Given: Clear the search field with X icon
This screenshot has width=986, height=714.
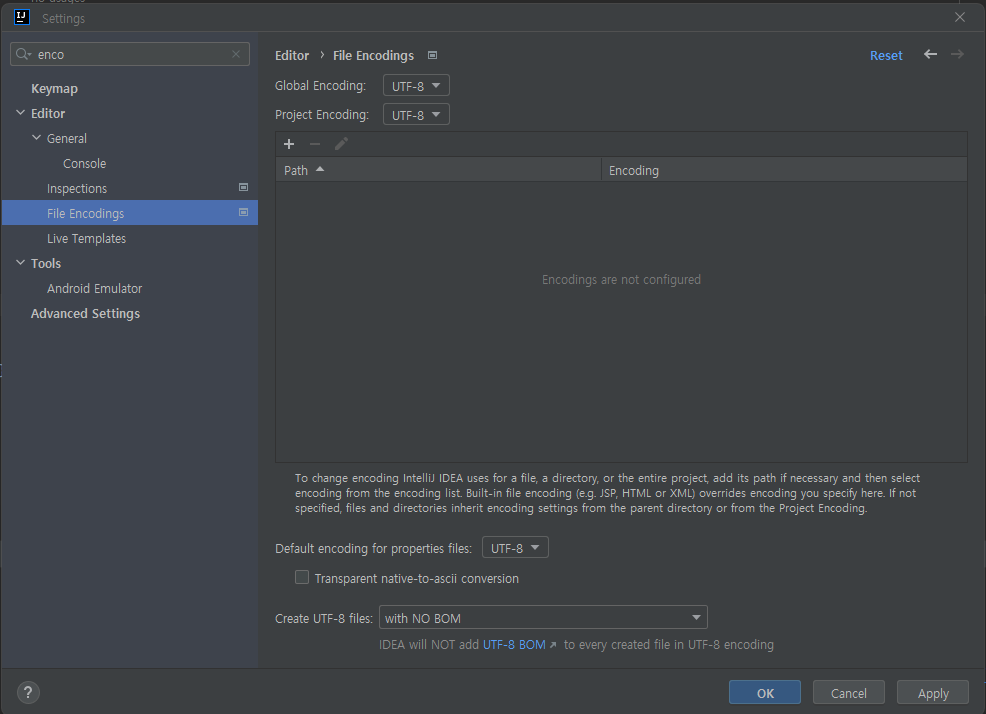Looking at the screenshot, I should (x=236, y=54).
